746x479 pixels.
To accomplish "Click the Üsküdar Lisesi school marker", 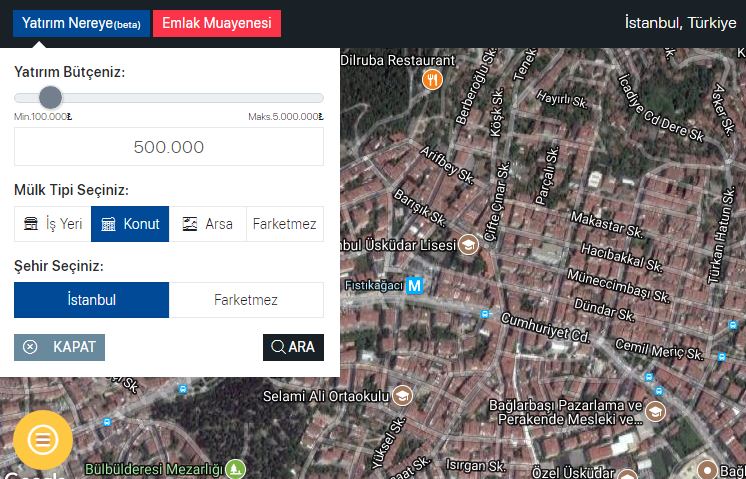I will click(468, 245).
